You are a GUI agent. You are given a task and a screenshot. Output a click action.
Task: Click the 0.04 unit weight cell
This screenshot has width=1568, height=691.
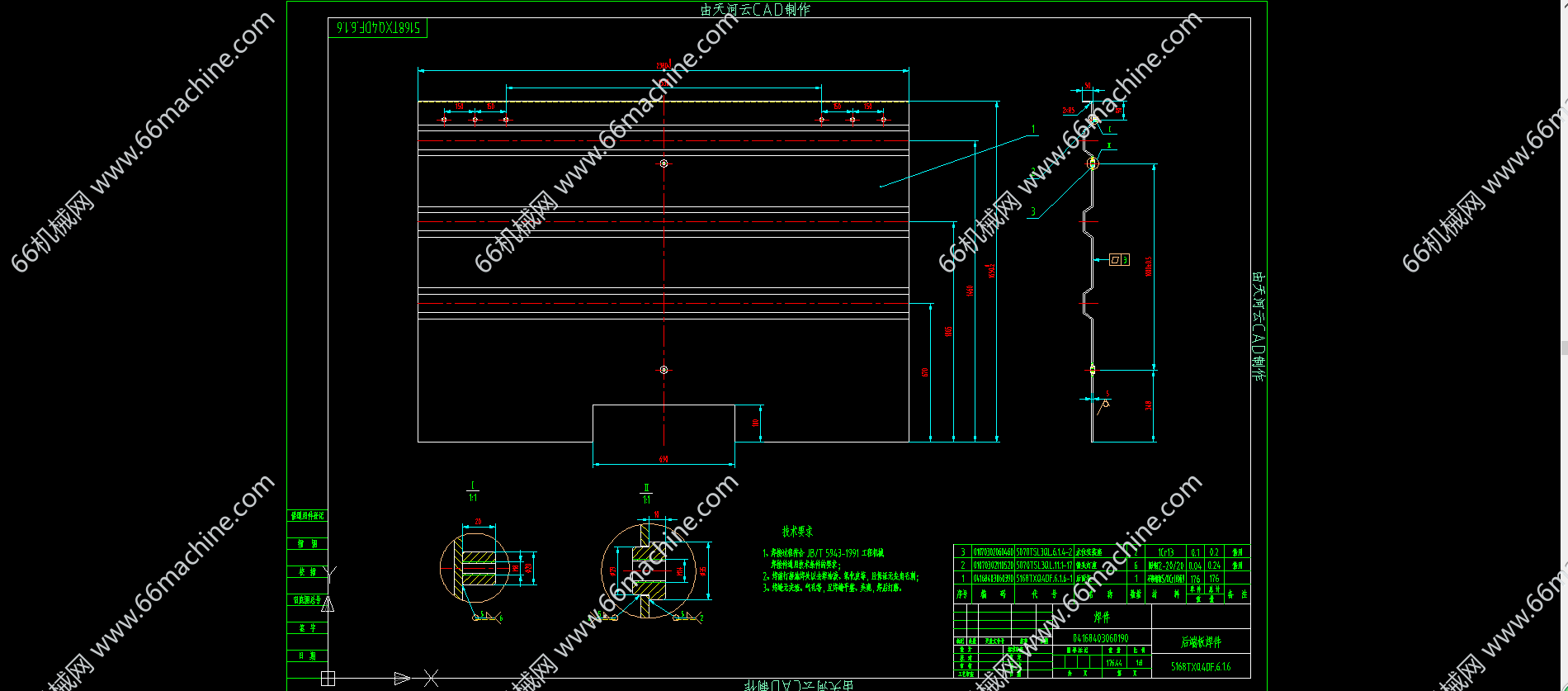(x=1195, y=566)
